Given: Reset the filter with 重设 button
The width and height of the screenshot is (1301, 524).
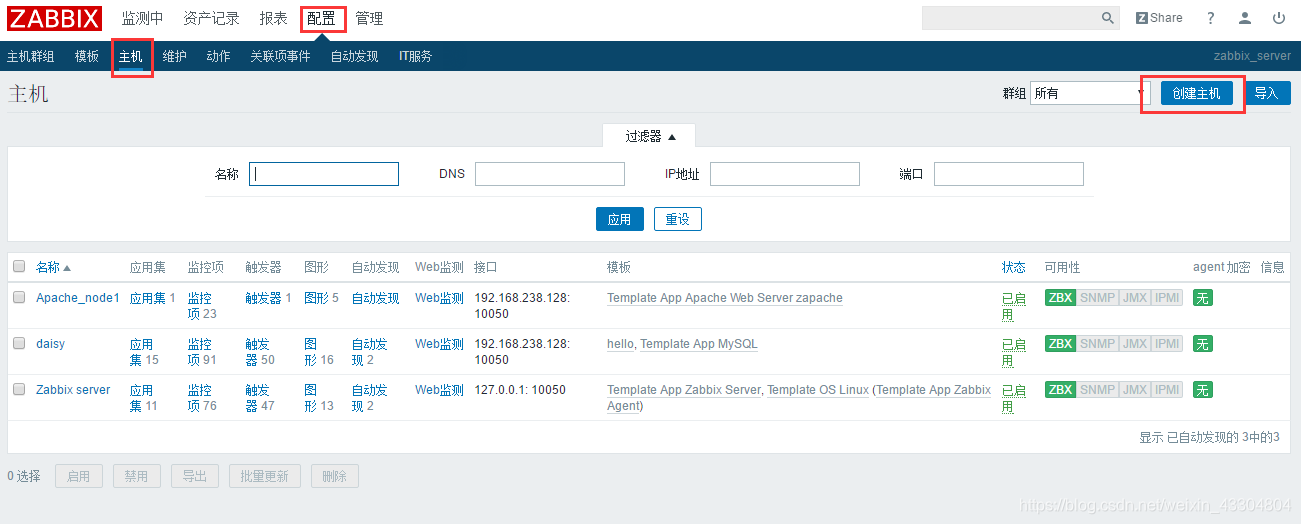Looking at the screenshot, I should click(x=678, y=219).
